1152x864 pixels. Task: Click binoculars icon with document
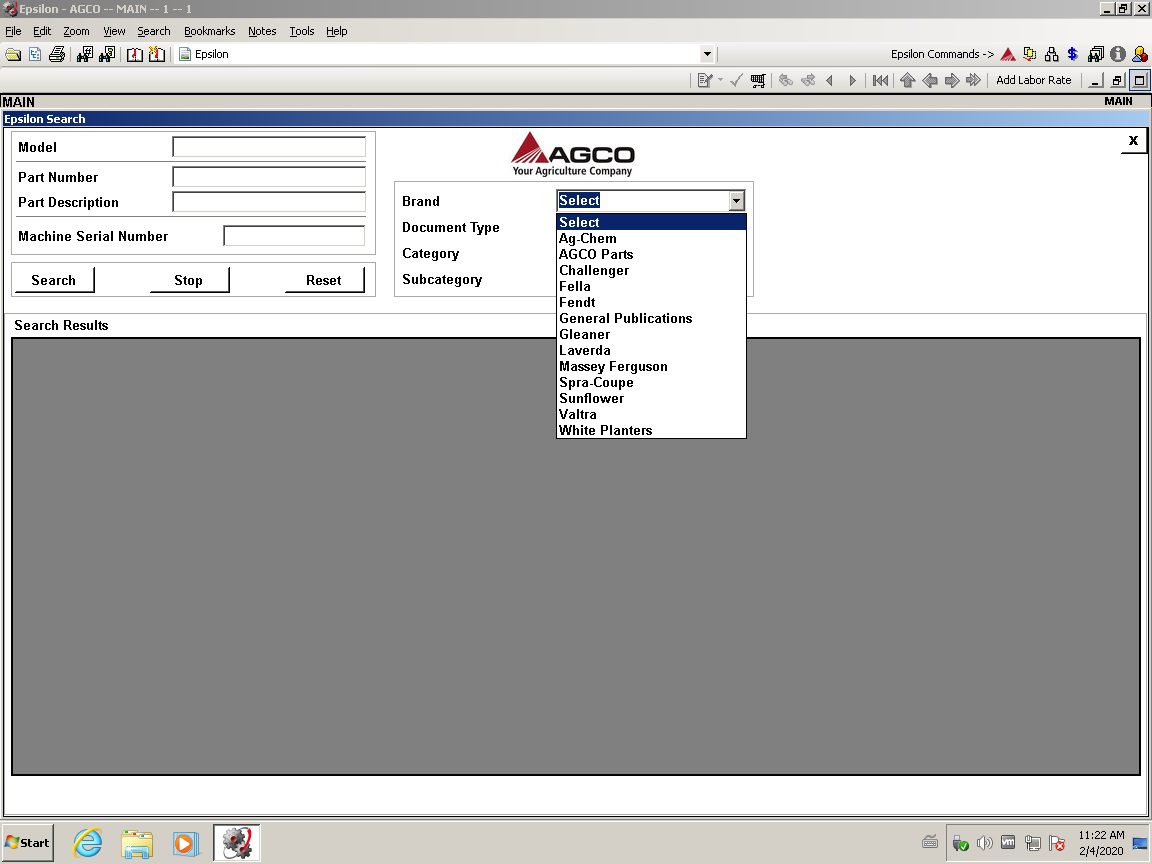tap(107, 54)
